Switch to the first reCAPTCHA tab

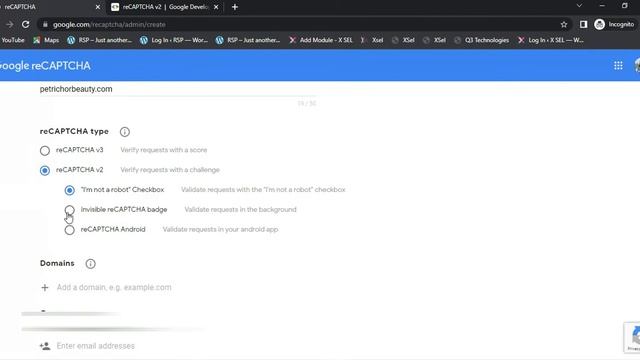click(49, 7)
